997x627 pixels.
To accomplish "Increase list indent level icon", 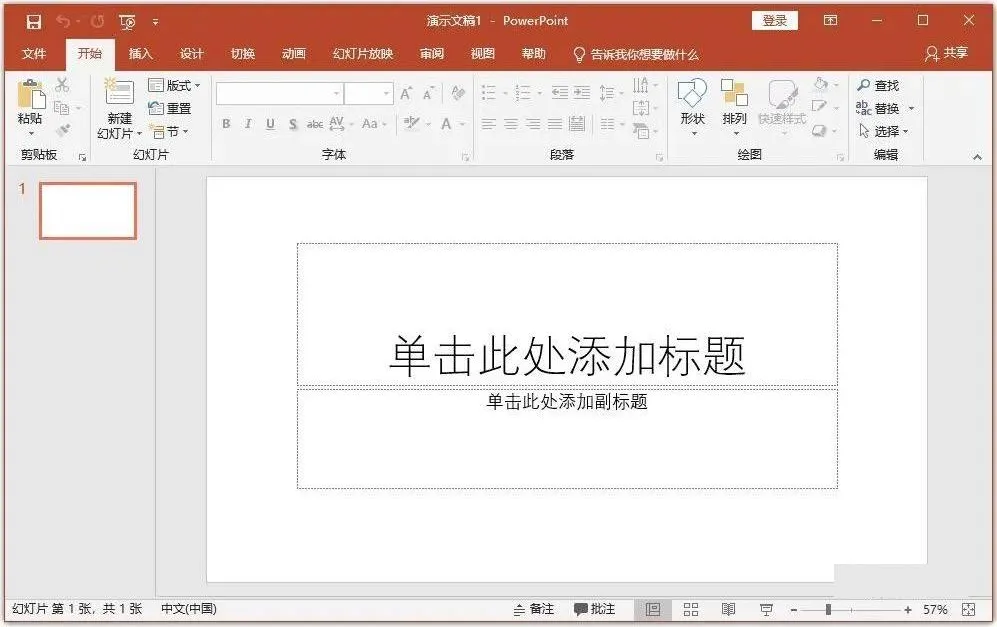I will [582, 93].
